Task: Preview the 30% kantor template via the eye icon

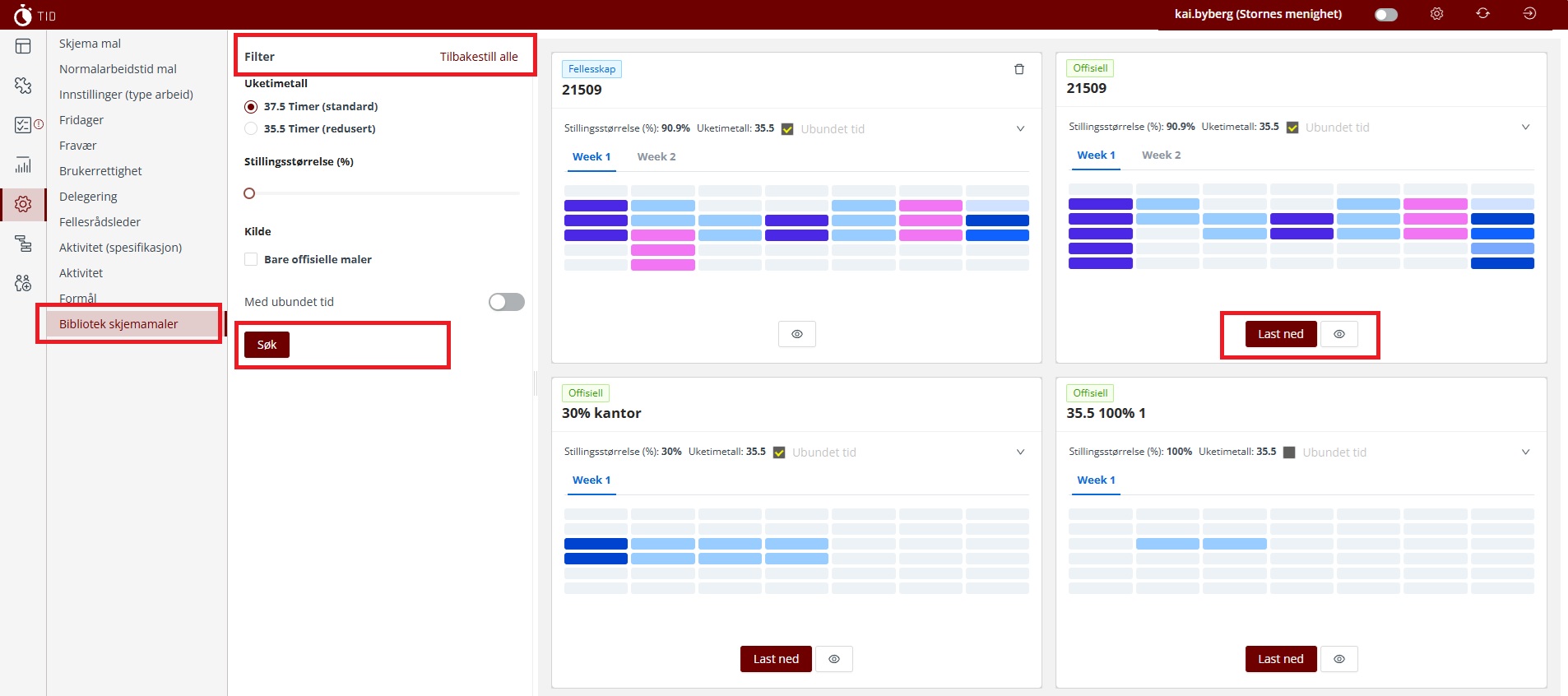Action: click(x=834, y=659)
